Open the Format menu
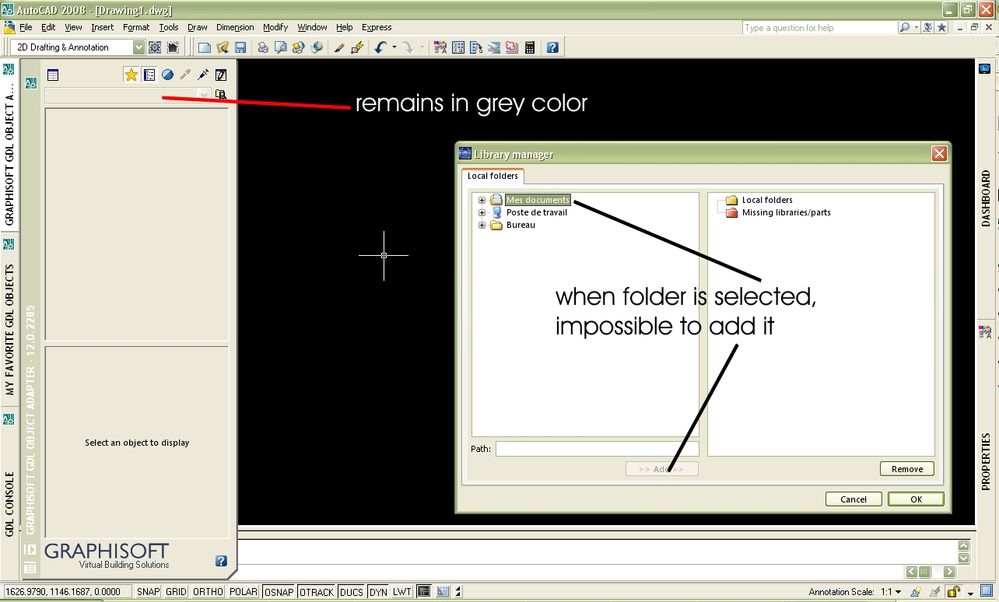Viewport: 999px width, 602px height. pyautogui.click(x=136, y=27)
